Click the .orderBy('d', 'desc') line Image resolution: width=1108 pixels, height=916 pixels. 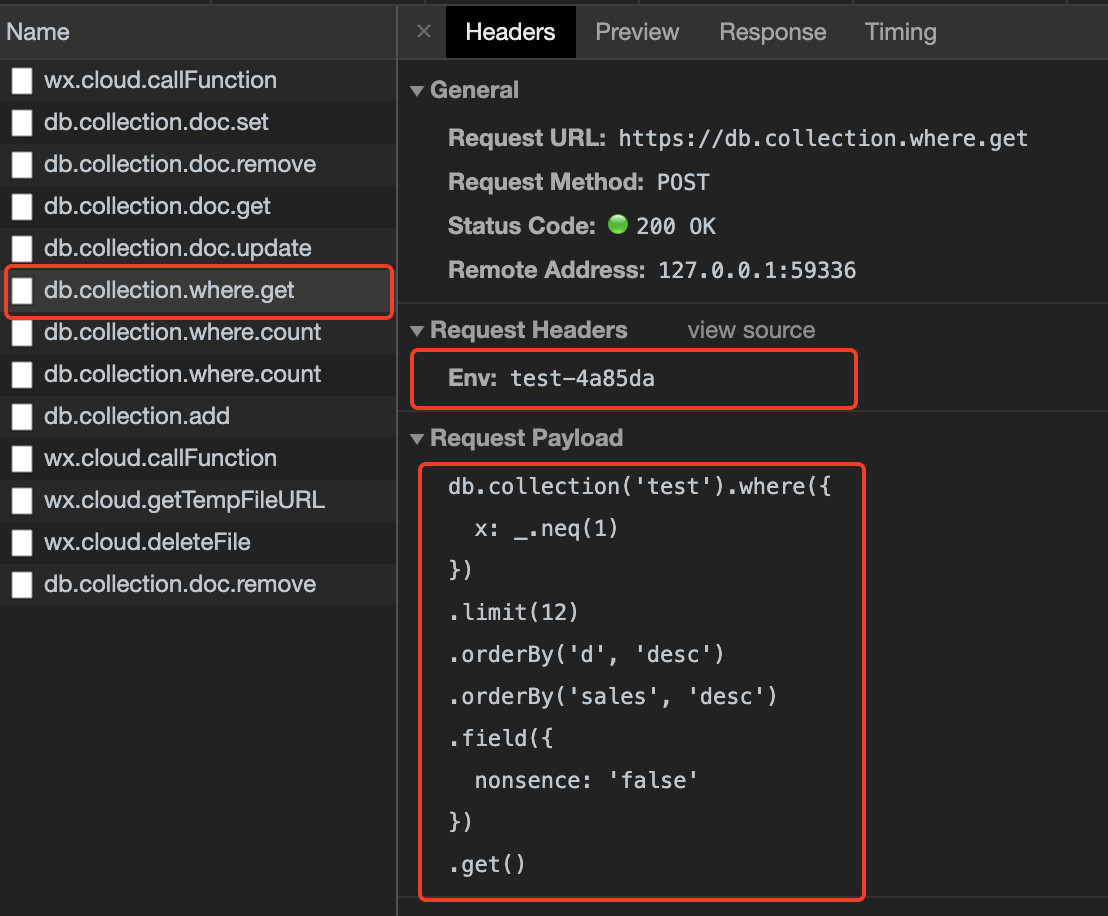587,654
